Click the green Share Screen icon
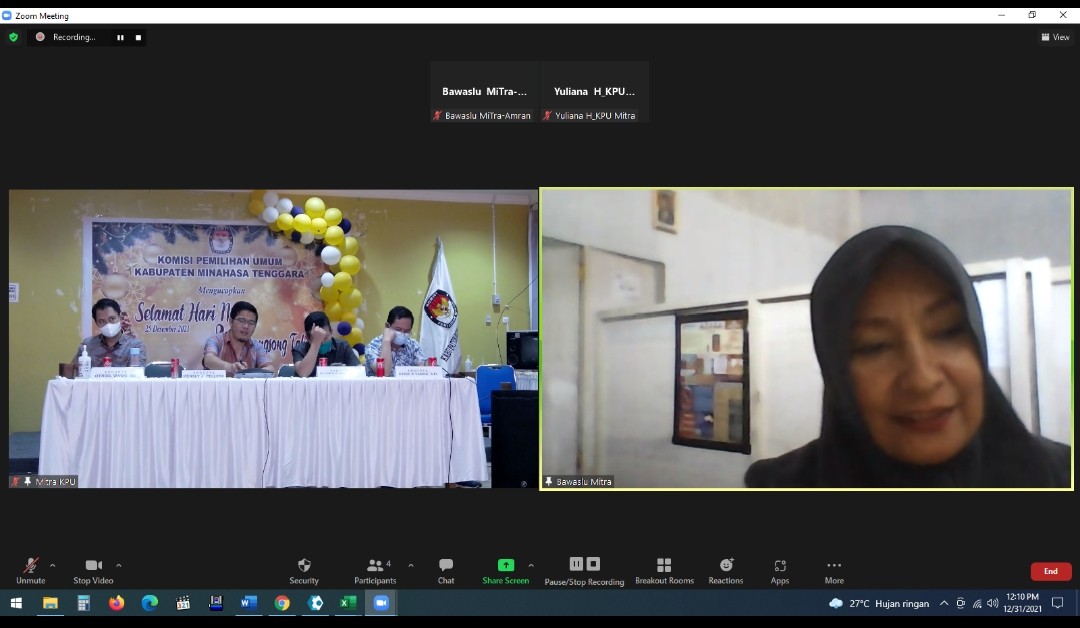This screenshot has height=628, width=1080. 505,566
